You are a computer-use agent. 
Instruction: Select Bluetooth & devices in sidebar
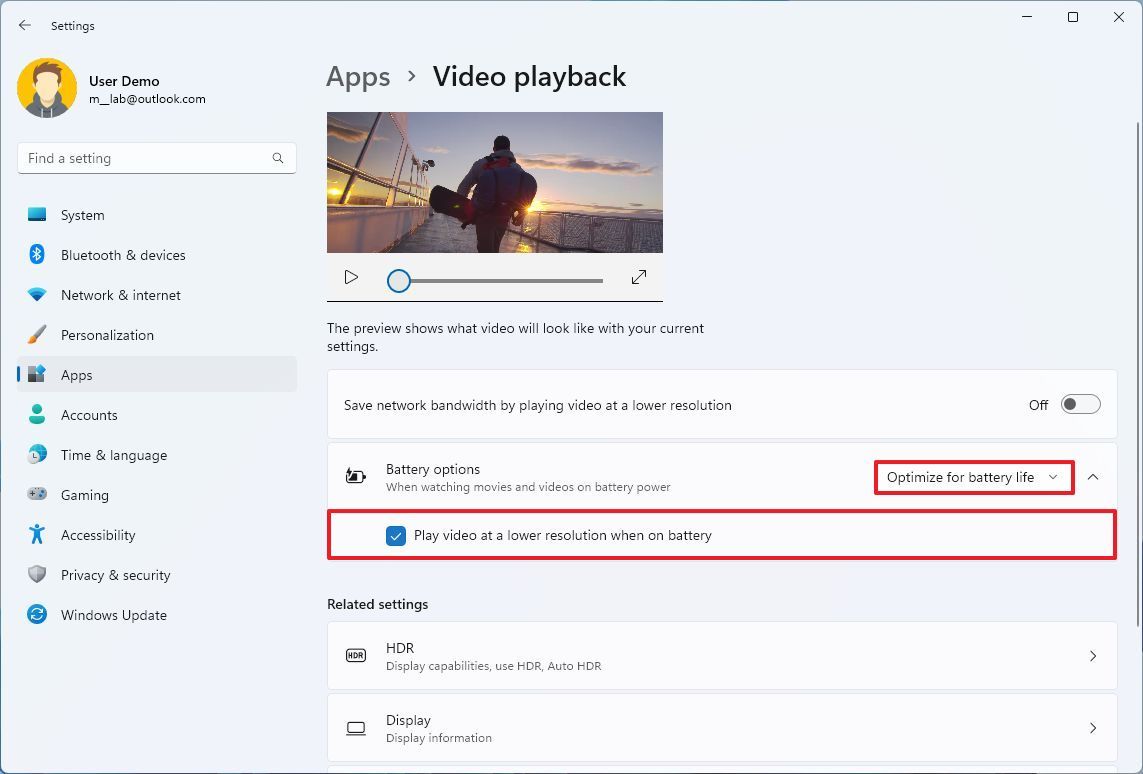(122, 255)
